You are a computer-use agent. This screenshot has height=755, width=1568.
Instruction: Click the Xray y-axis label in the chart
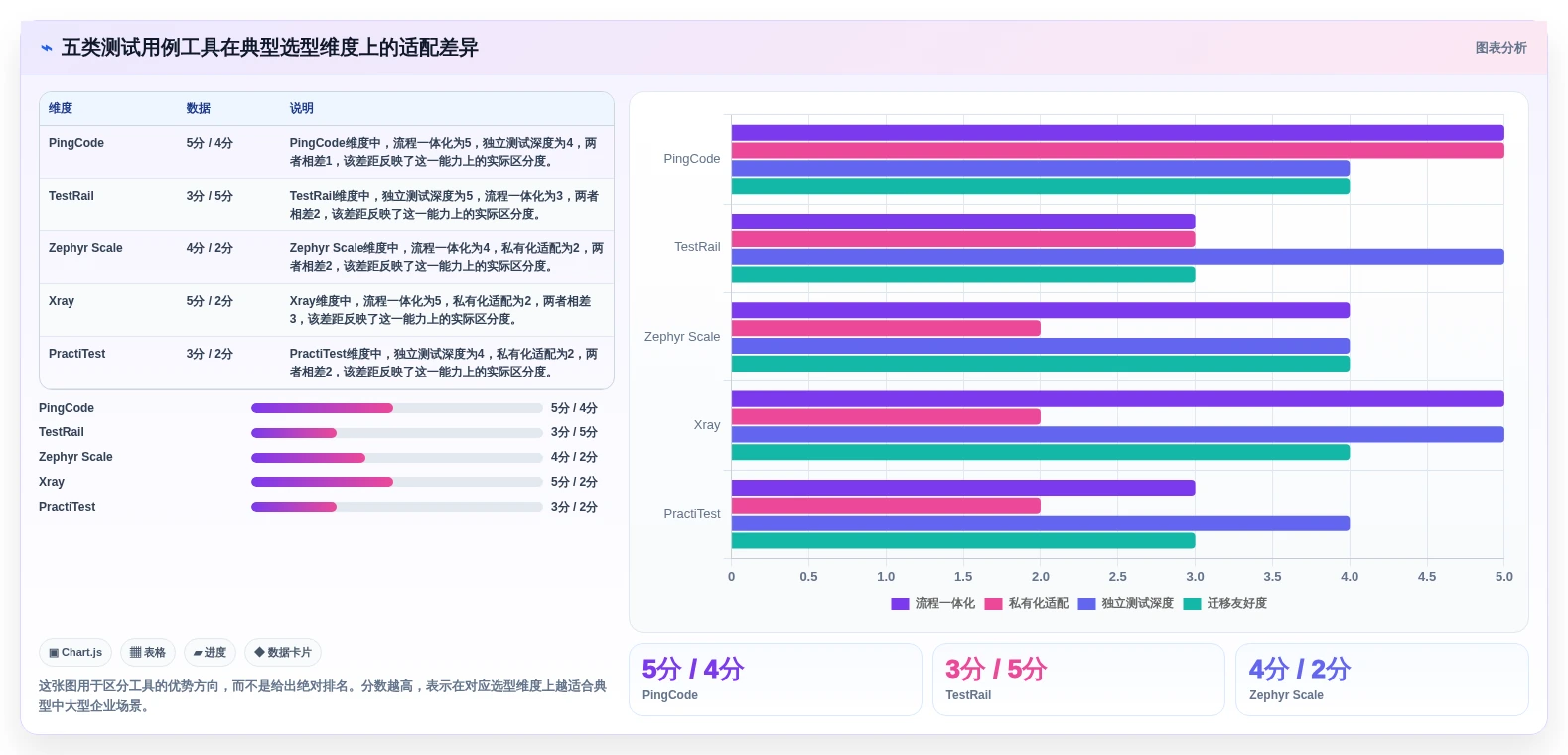coord(707,425)
